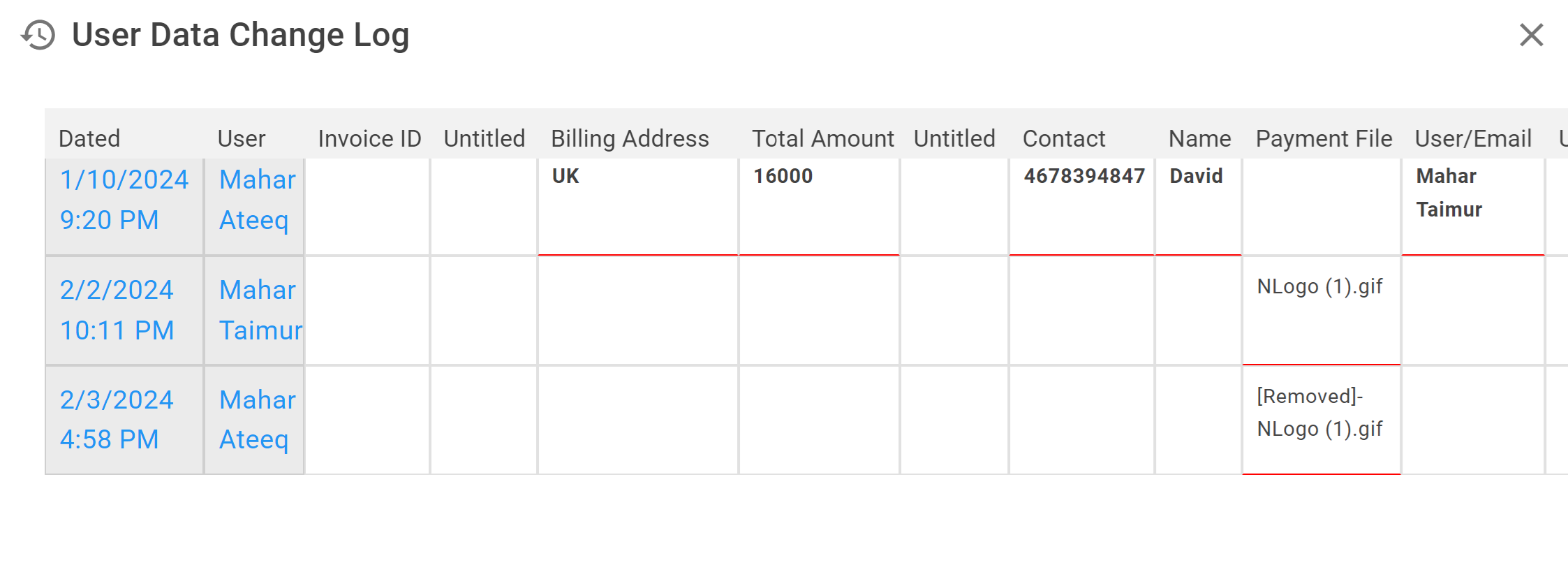Select the Payment File column header
This screenshot has height=579, width=1568.
click(1324, 138)
